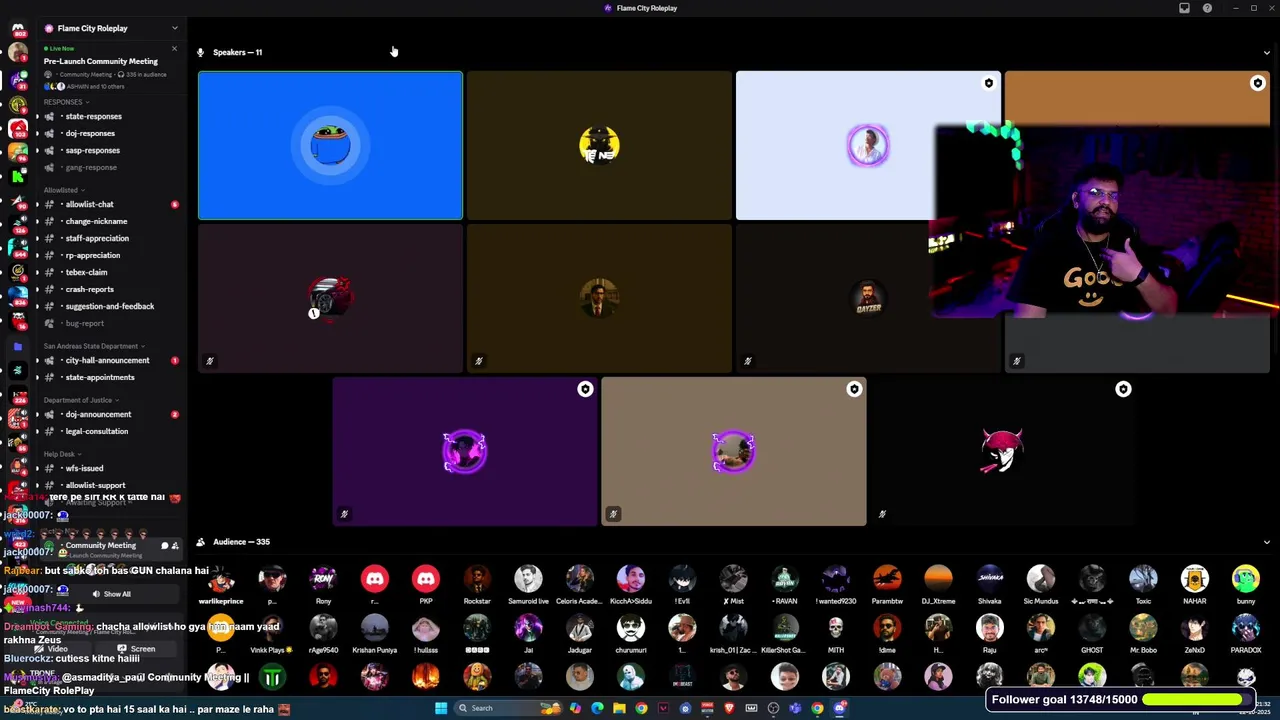Click audience member PKP's avatar

click(x=426, y=579)
